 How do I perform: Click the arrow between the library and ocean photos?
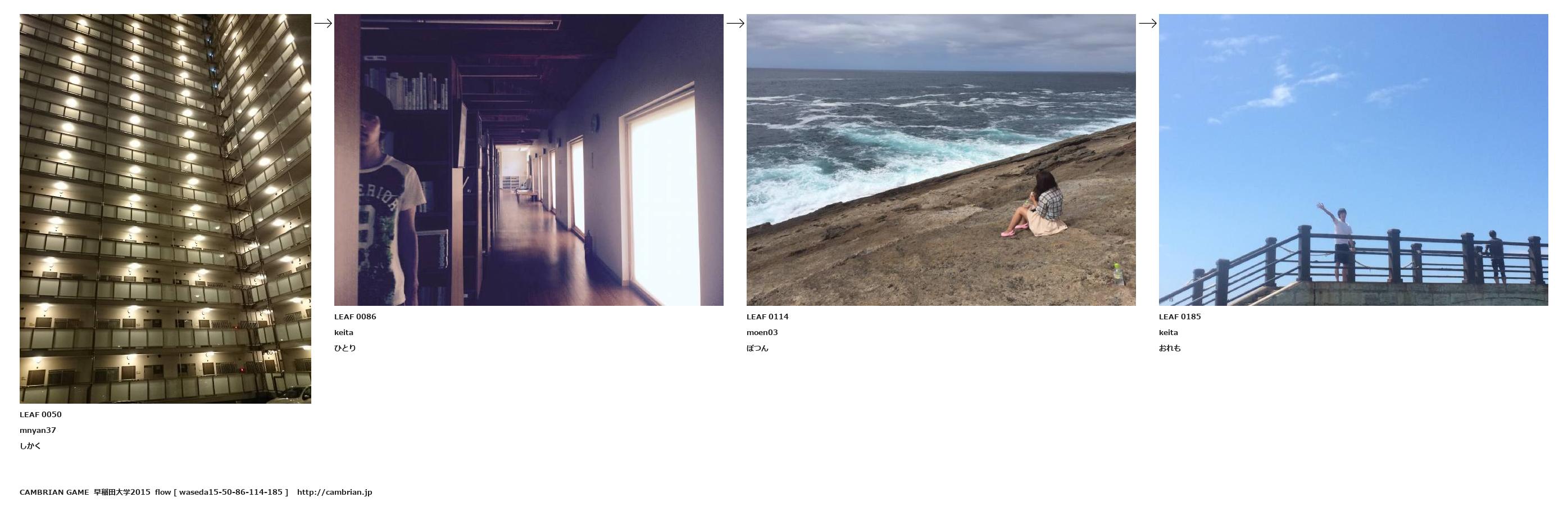(735, 23)
